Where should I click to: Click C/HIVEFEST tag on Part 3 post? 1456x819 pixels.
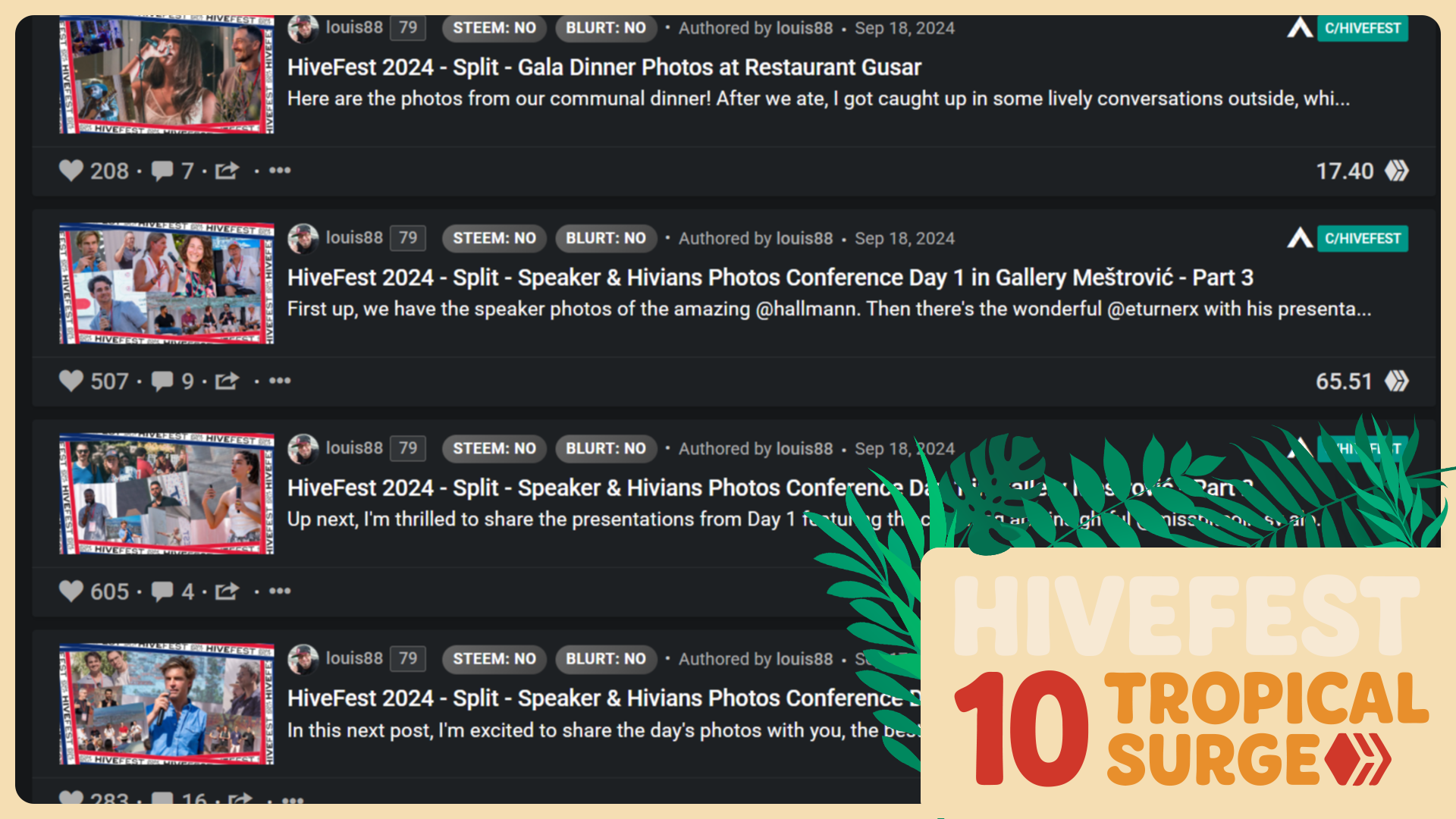coord(1362,238)
